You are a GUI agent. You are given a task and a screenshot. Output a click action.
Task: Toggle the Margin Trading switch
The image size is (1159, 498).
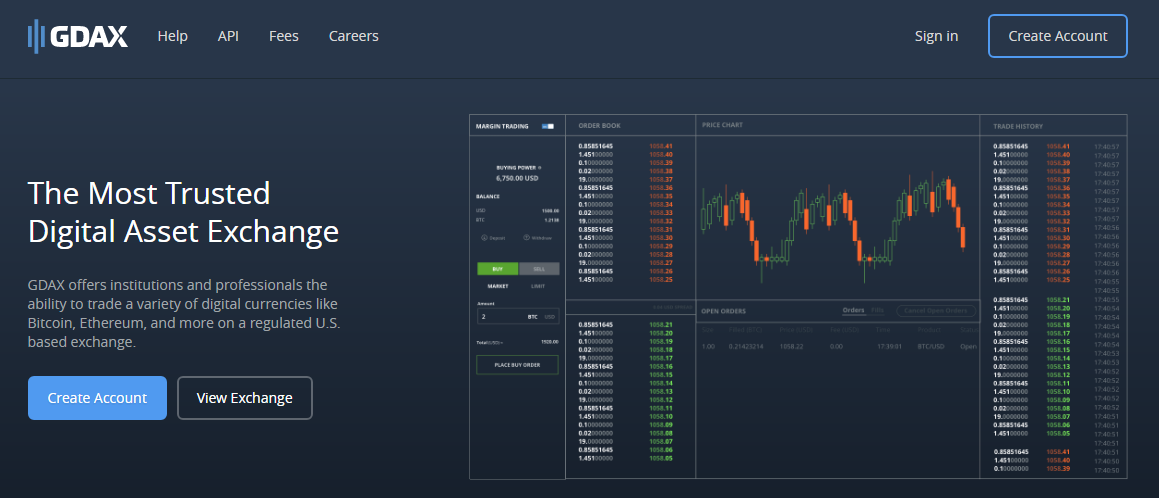(x=547, y=126)
